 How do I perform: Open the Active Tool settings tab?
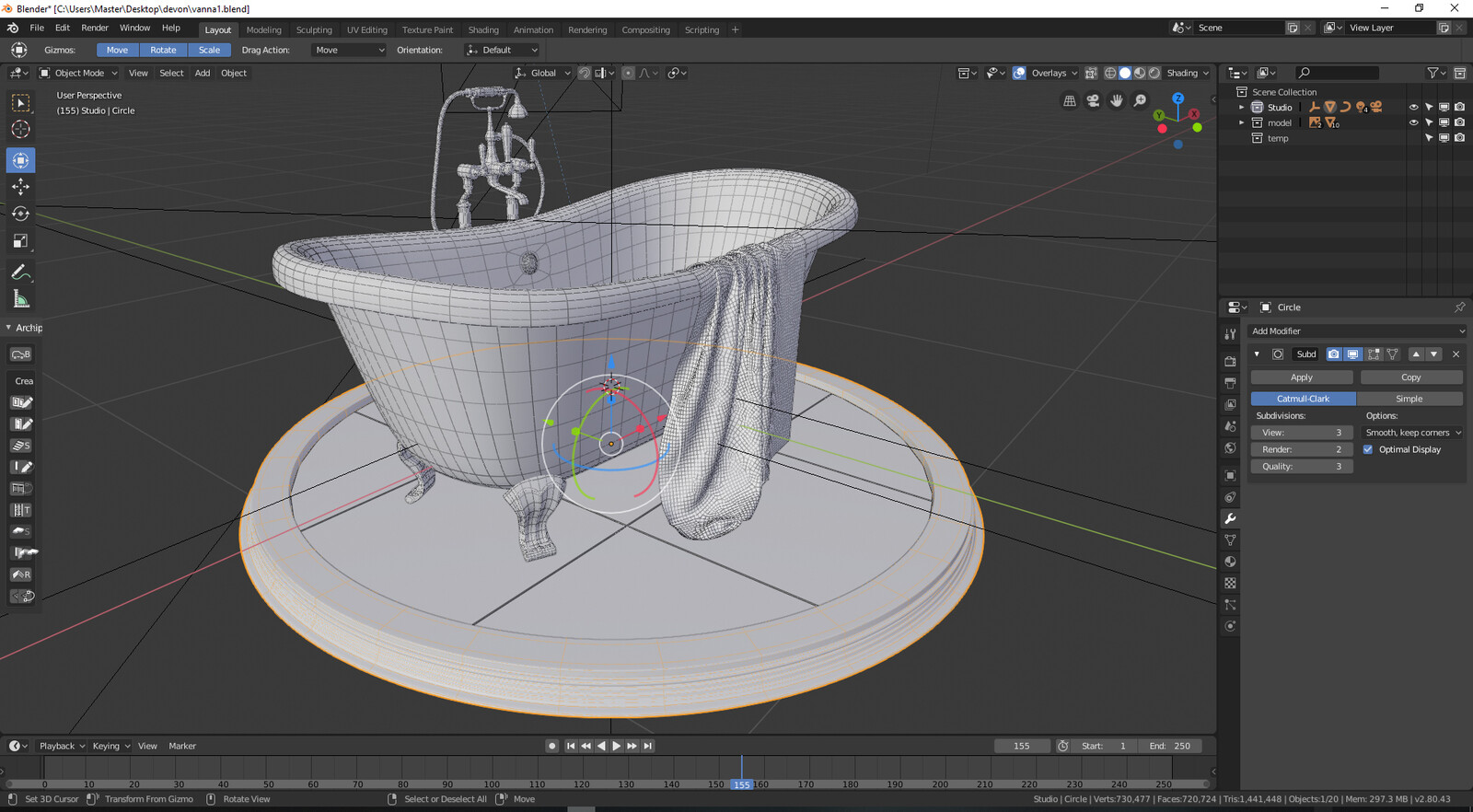pos(1230,333)
